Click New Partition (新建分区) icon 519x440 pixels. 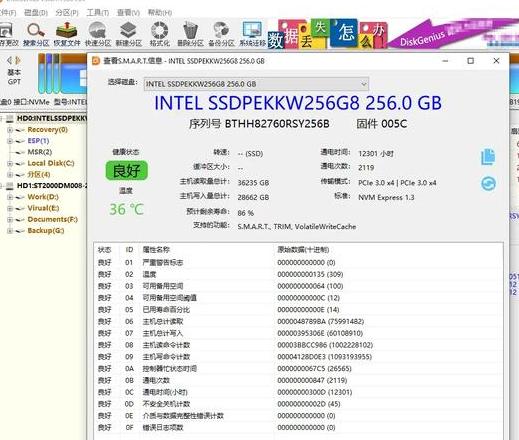click(128, 34)
